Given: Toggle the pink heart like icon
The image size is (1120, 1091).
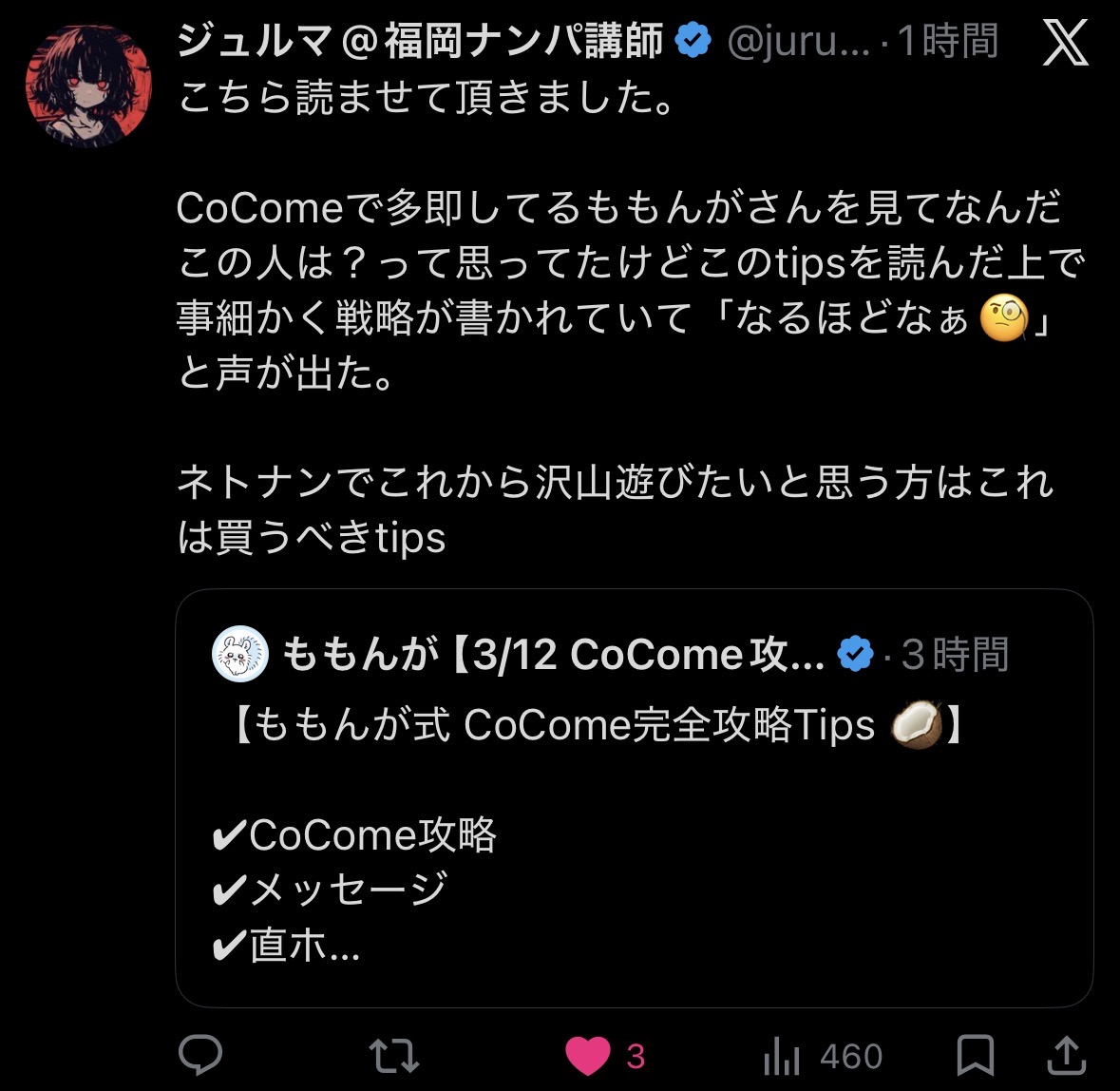Looking at the screenshot, I should coord(588,1056).
